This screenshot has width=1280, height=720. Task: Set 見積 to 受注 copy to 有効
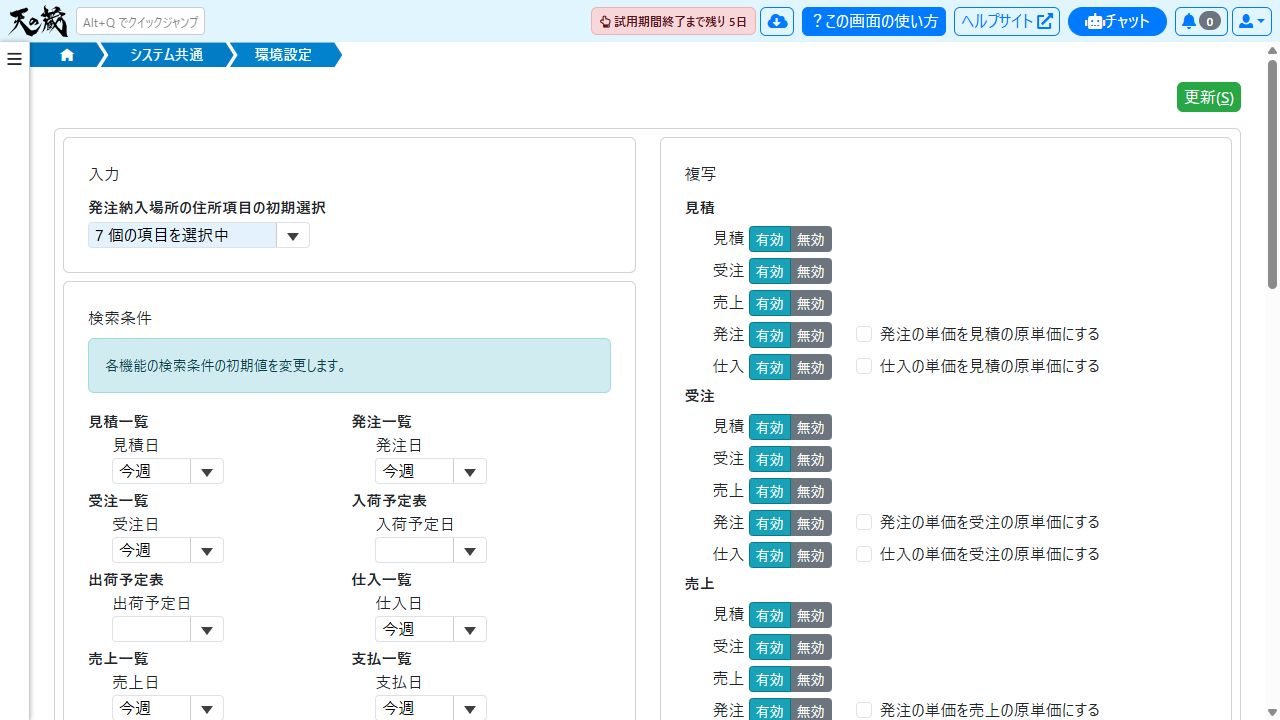(x=770, y=271)
